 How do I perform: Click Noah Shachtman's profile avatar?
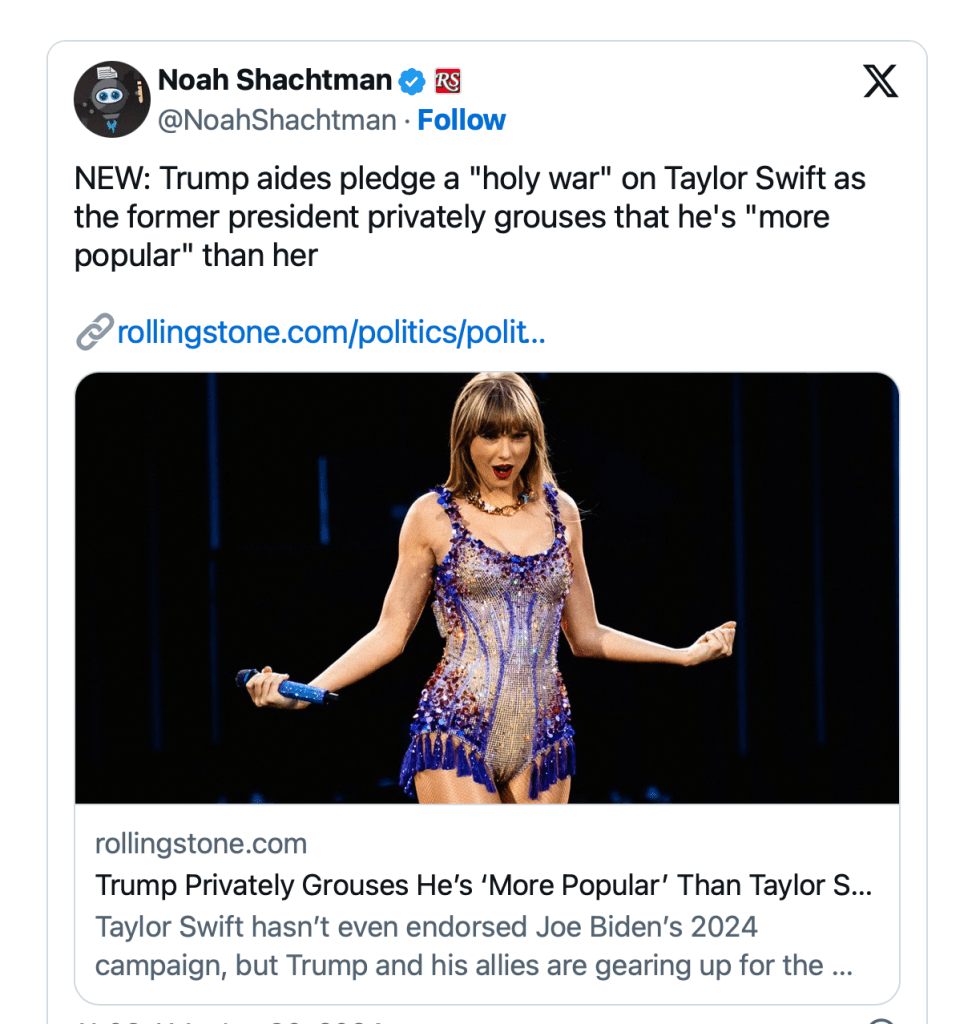[112, 99]
